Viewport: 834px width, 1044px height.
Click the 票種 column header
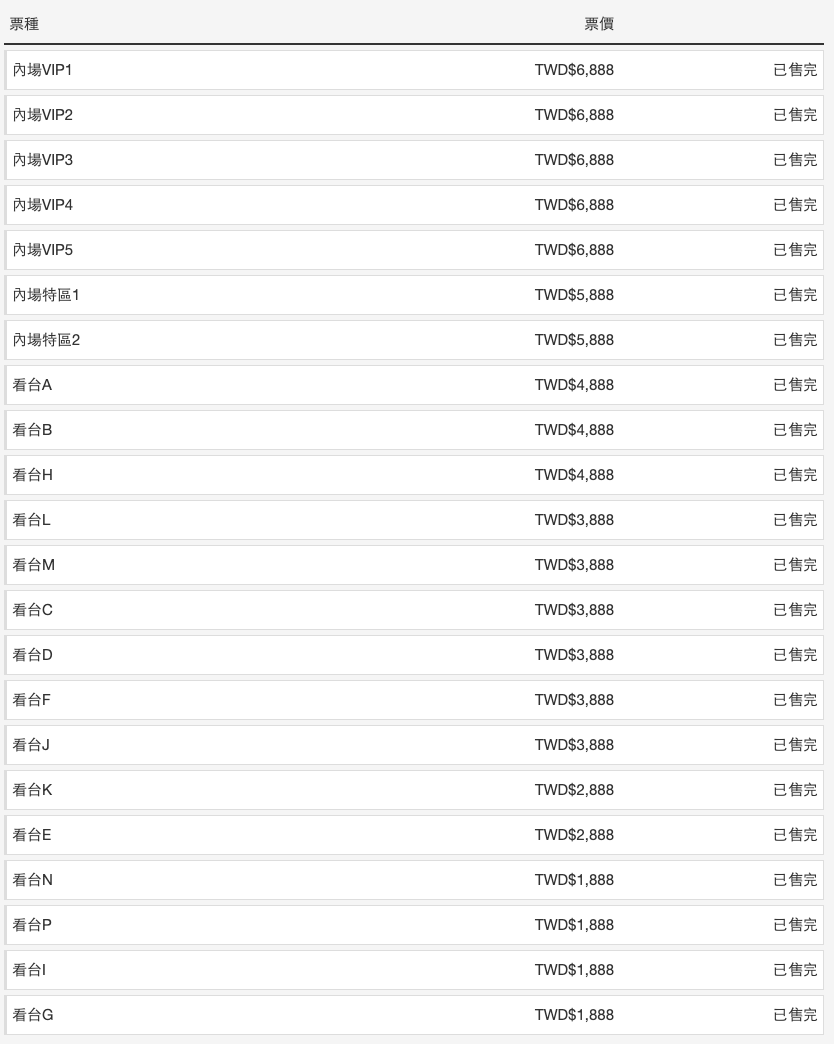tap(24, 24)
